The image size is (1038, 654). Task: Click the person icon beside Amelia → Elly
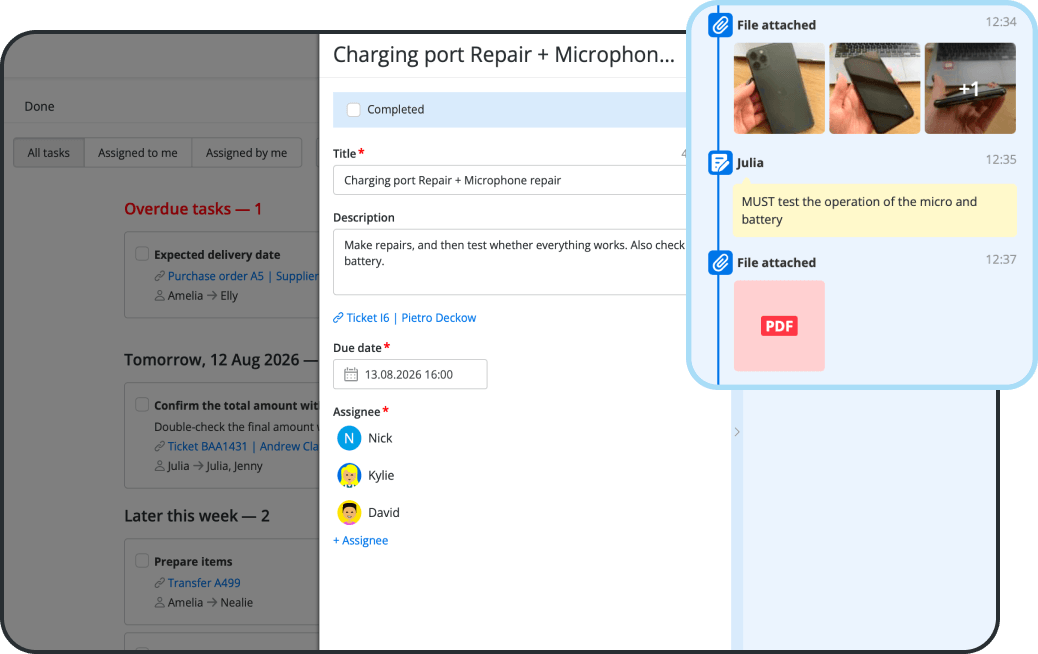coord(160,296)
